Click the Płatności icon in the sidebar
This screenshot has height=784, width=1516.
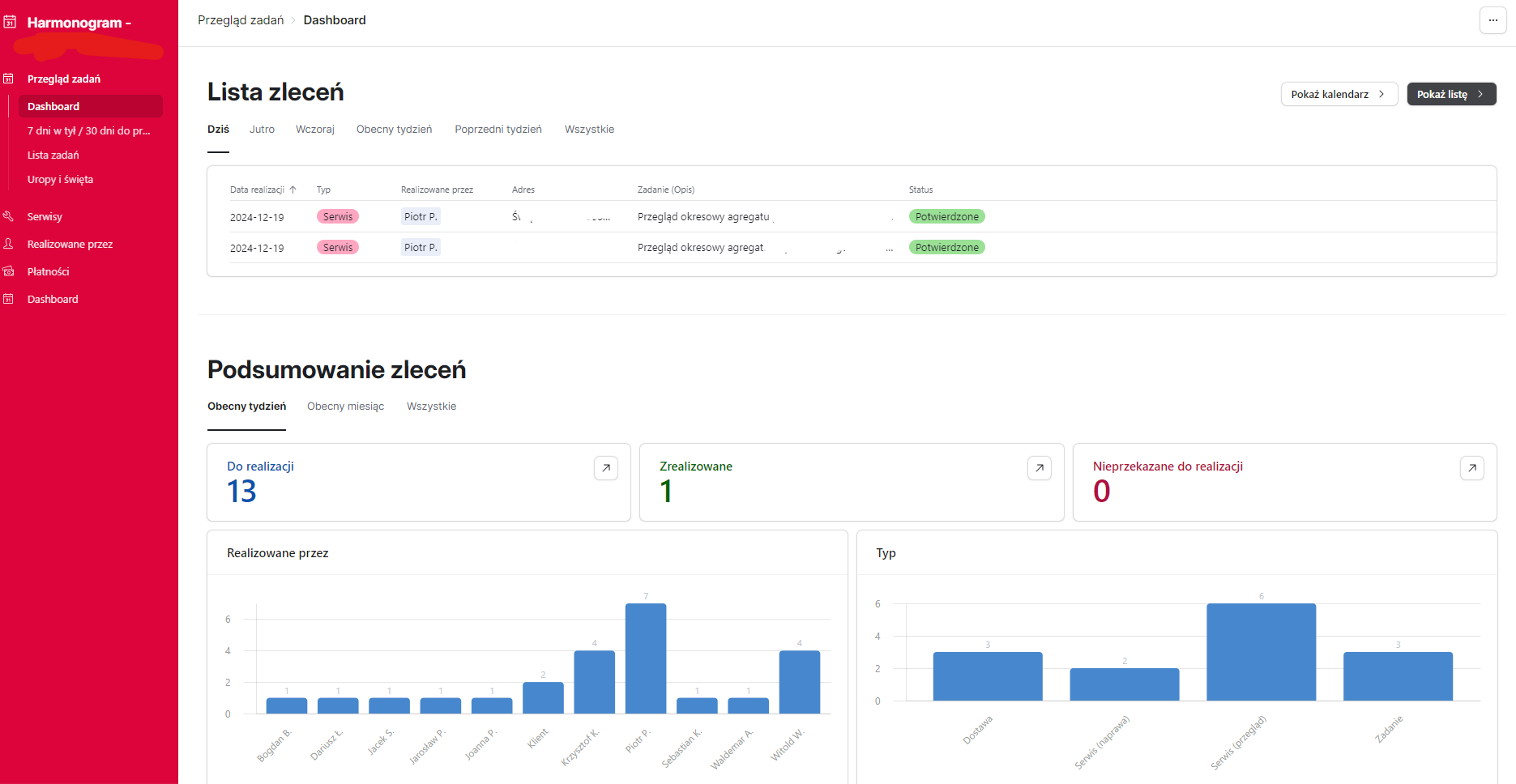click(8, 271)
